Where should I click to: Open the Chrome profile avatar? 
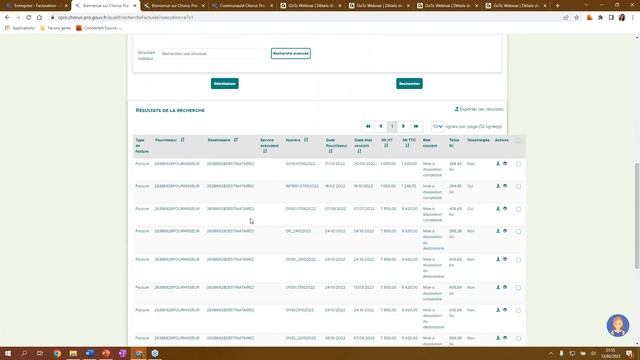pos(622,18)
